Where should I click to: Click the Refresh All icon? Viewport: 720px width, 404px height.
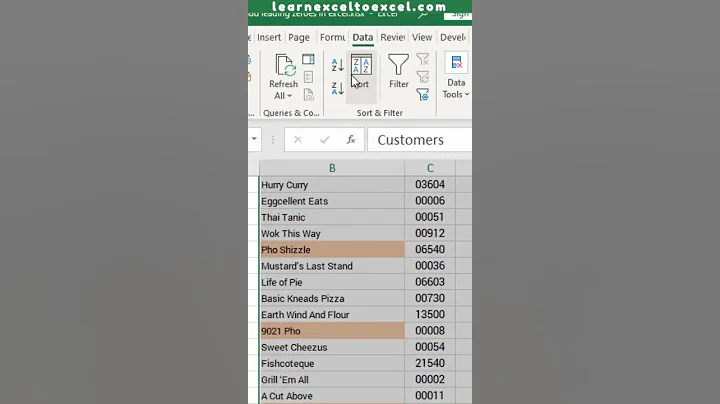click(285, 65)
